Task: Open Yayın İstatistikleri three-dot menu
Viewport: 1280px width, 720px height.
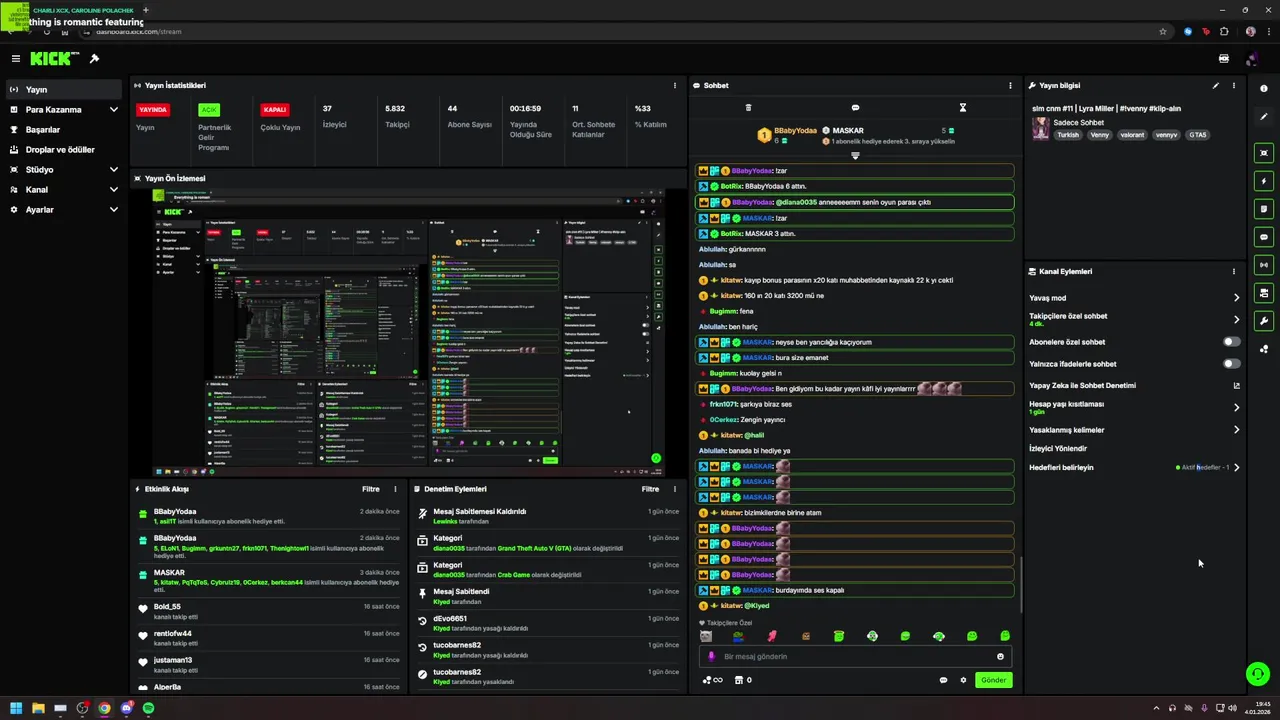Action: tap(675, 86)
